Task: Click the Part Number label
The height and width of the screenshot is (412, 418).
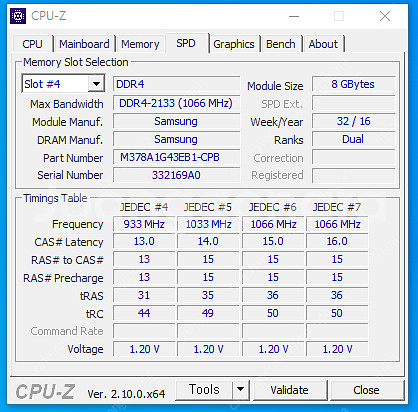Action: click(x=73, y=158)
